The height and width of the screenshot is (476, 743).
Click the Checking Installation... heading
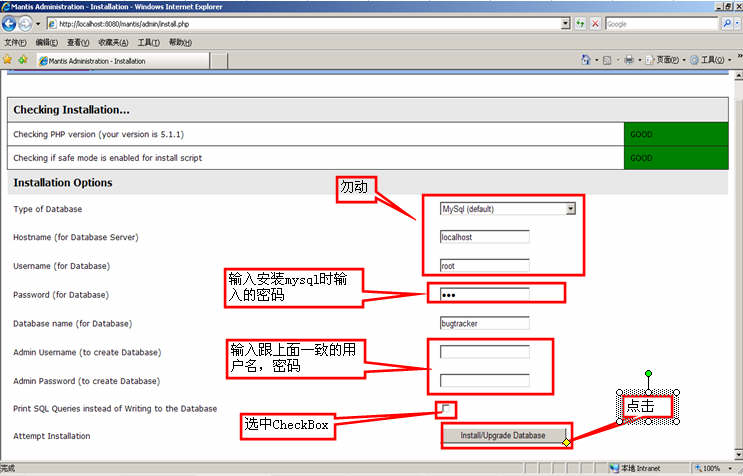71,110
